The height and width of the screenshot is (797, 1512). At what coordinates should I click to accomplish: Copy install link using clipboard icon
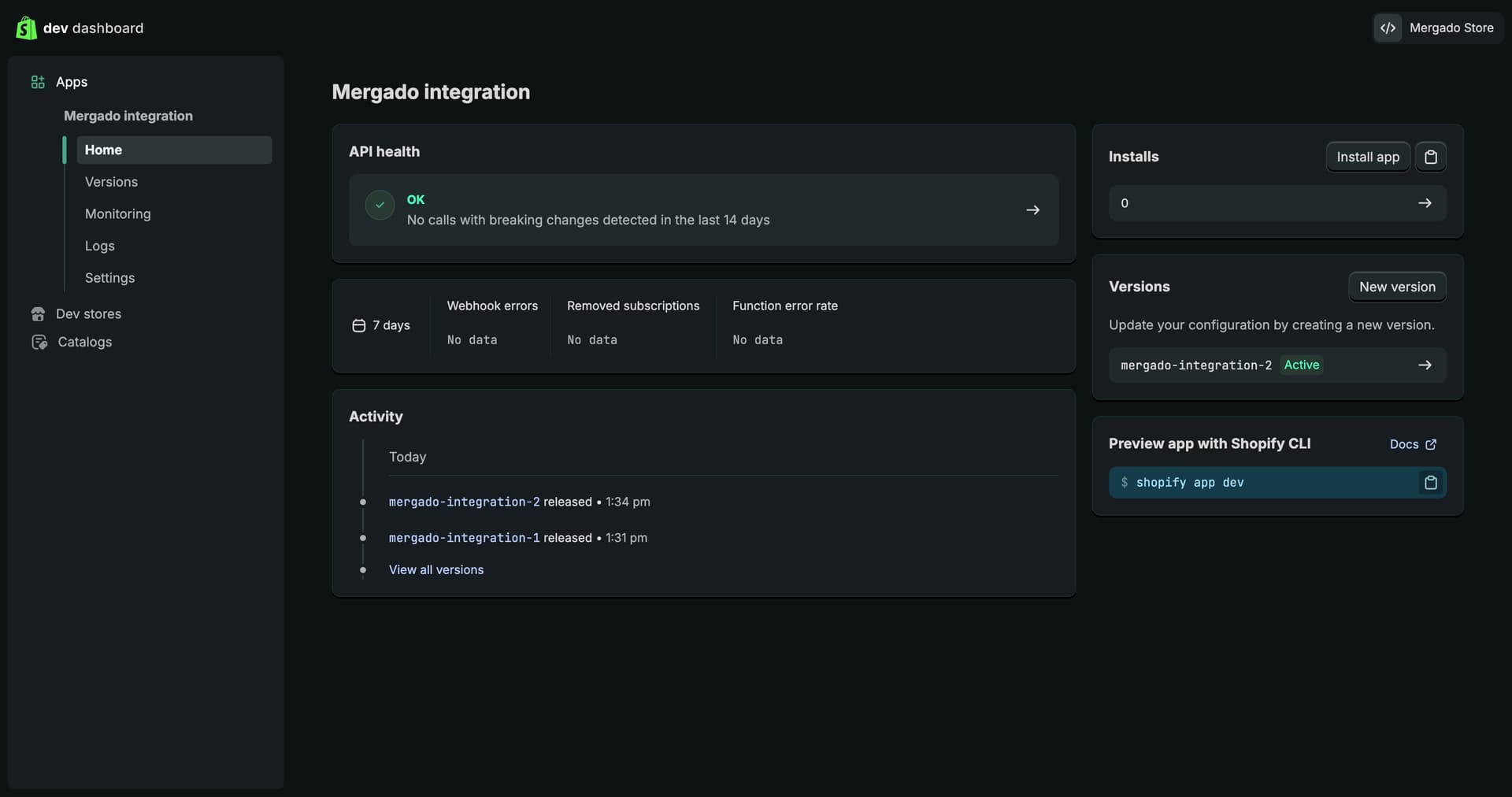(x=1430, y=158)
